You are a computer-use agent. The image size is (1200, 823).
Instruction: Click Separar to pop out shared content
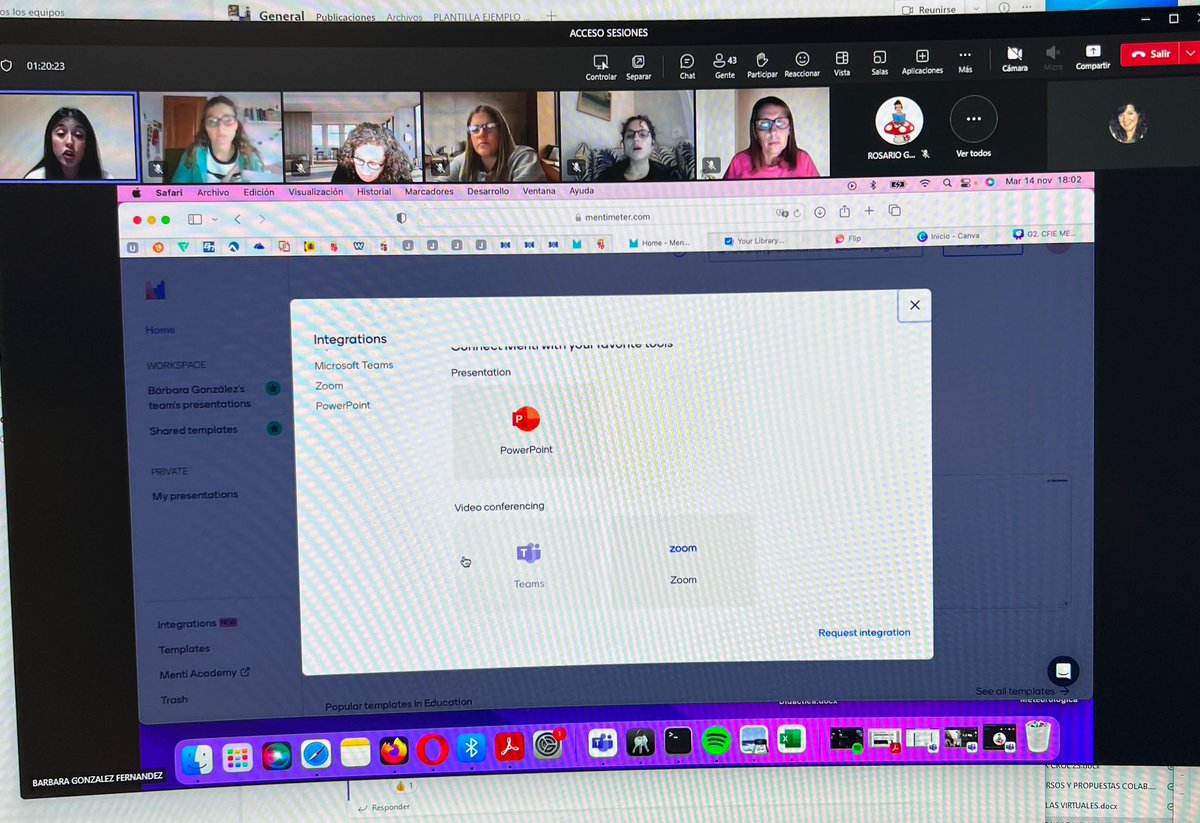(x=638, y=68)
